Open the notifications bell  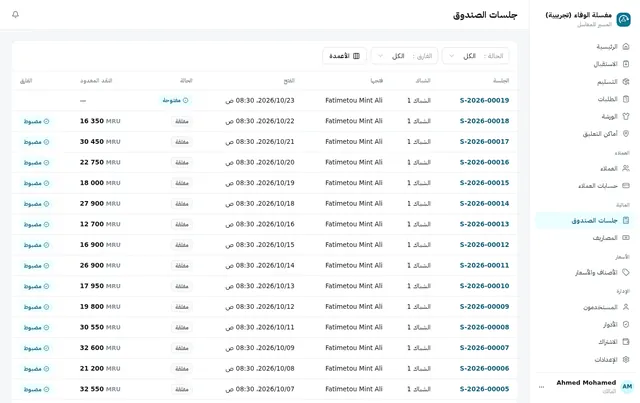click(16, 15)
